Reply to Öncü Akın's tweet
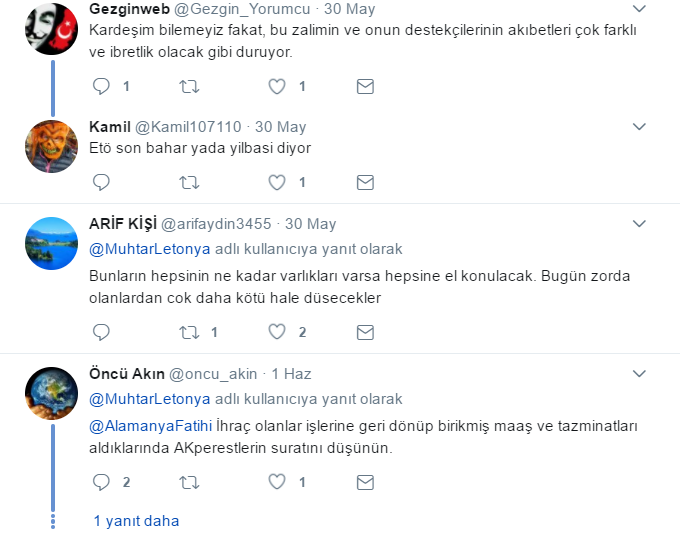Screen dimensions: 680x539 (101, 481)
